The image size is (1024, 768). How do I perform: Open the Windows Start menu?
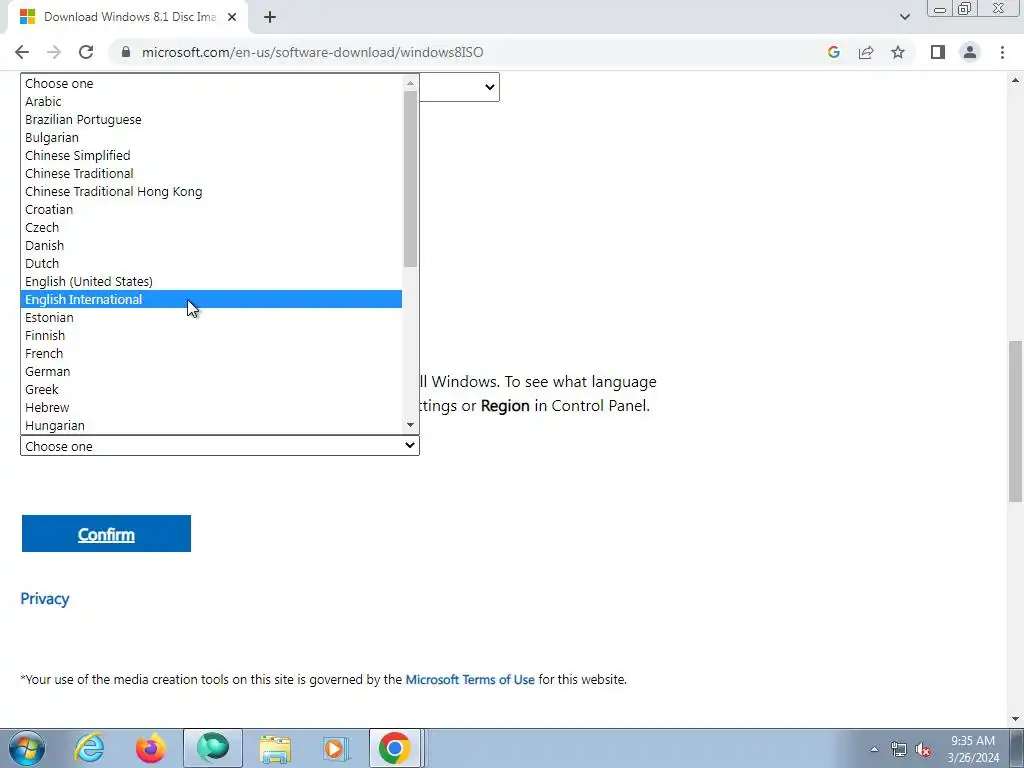coord(27,748)
